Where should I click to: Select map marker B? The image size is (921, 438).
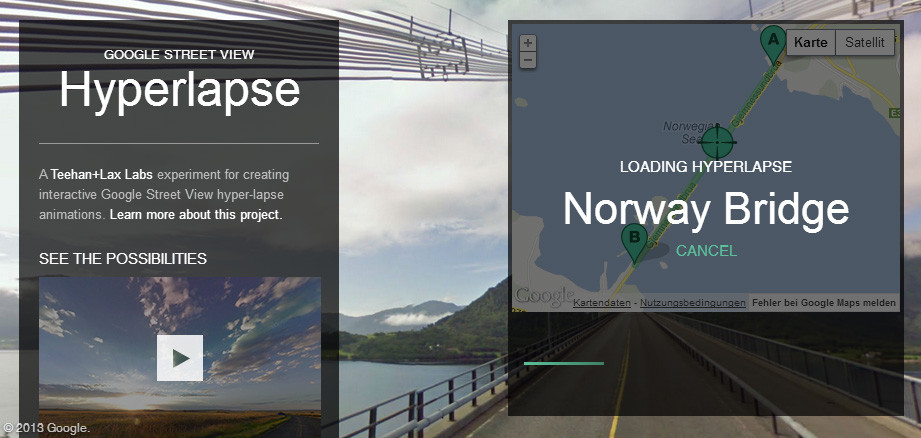coord(634,242)
